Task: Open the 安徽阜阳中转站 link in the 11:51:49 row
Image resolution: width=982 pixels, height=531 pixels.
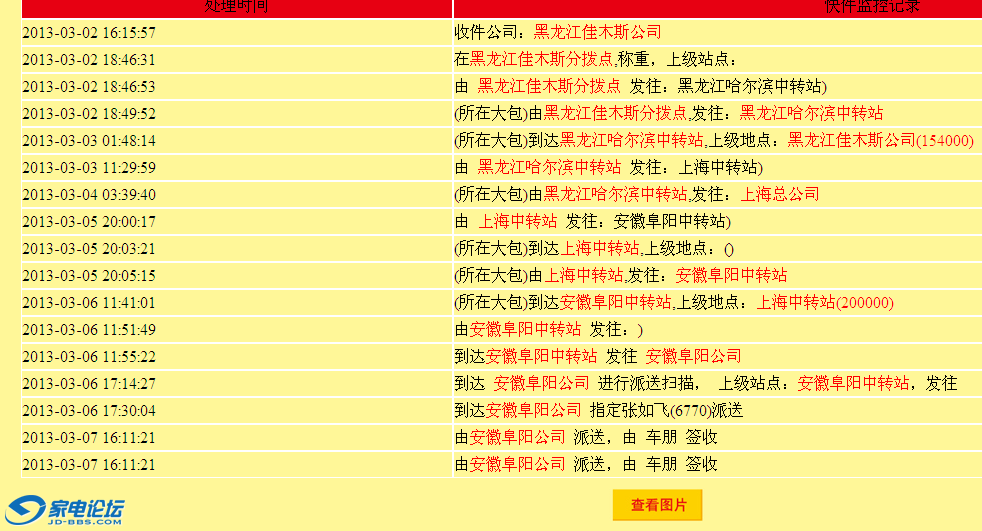Action: 525,329
